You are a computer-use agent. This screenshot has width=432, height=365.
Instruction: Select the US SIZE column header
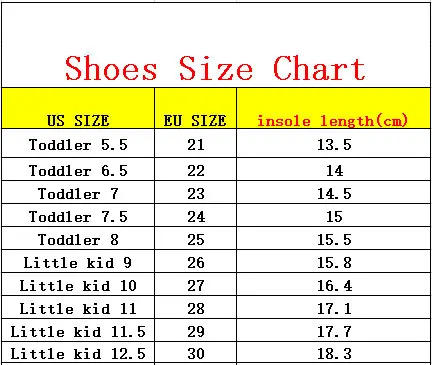(x=78, y=120)
